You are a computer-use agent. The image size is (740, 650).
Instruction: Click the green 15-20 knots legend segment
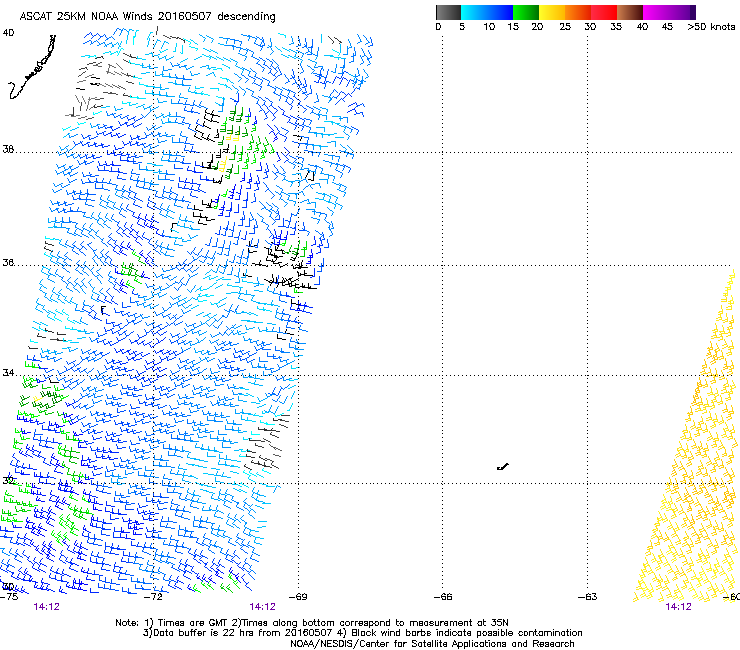click(526, 12)
